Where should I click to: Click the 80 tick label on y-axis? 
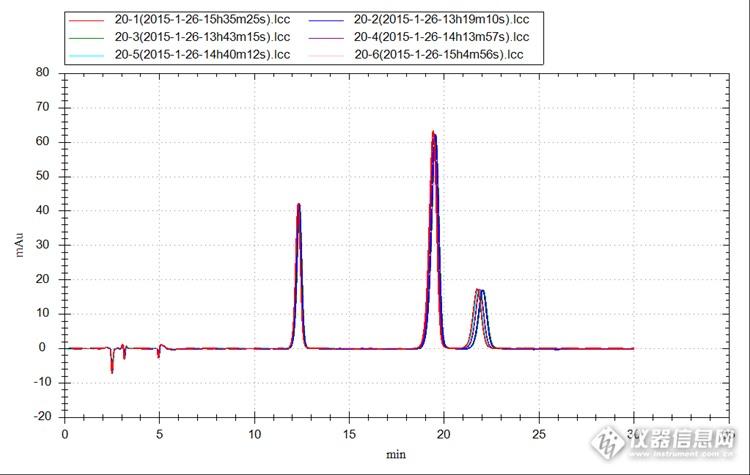pyautogui.click(x=43, y=72)
